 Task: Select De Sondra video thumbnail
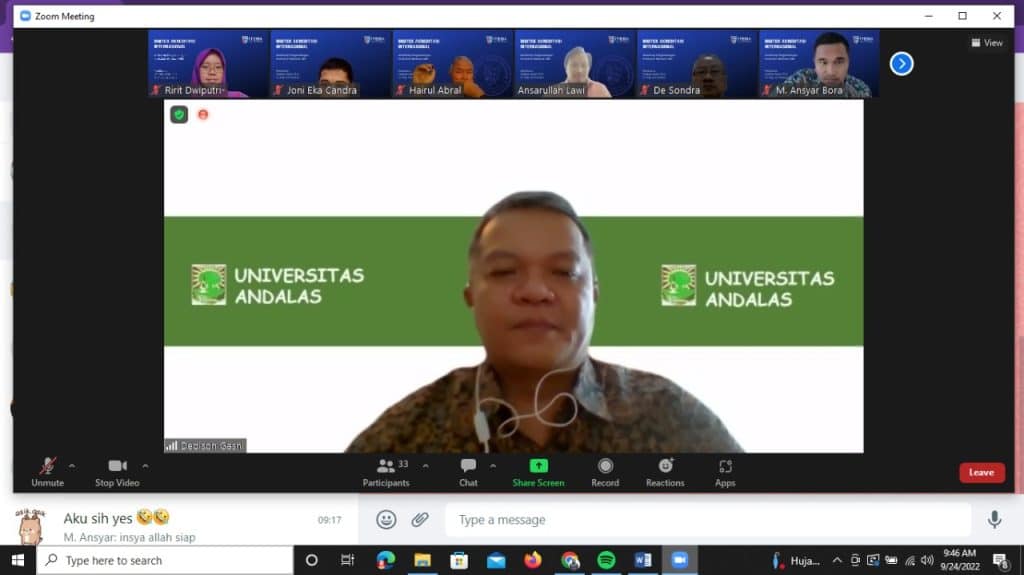click(x=697, y=64)
